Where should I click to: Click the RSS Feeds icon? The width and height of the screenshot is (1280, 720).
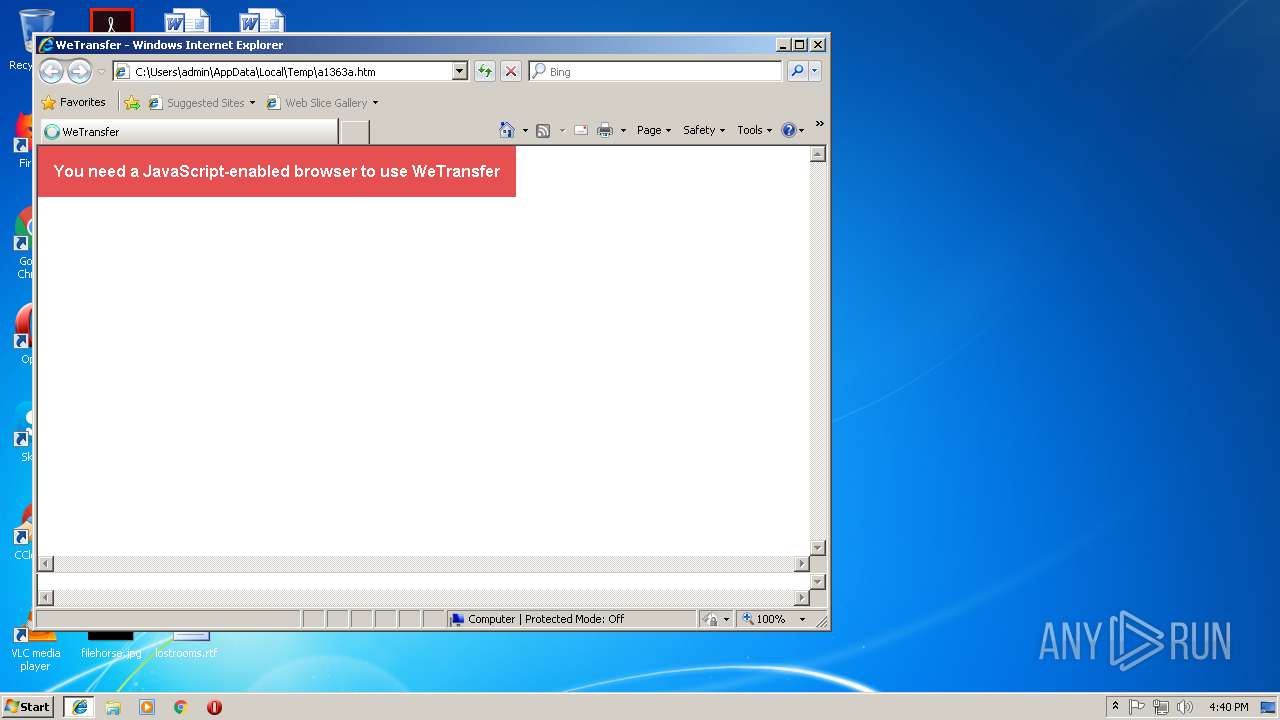click(x=543, y=130)
